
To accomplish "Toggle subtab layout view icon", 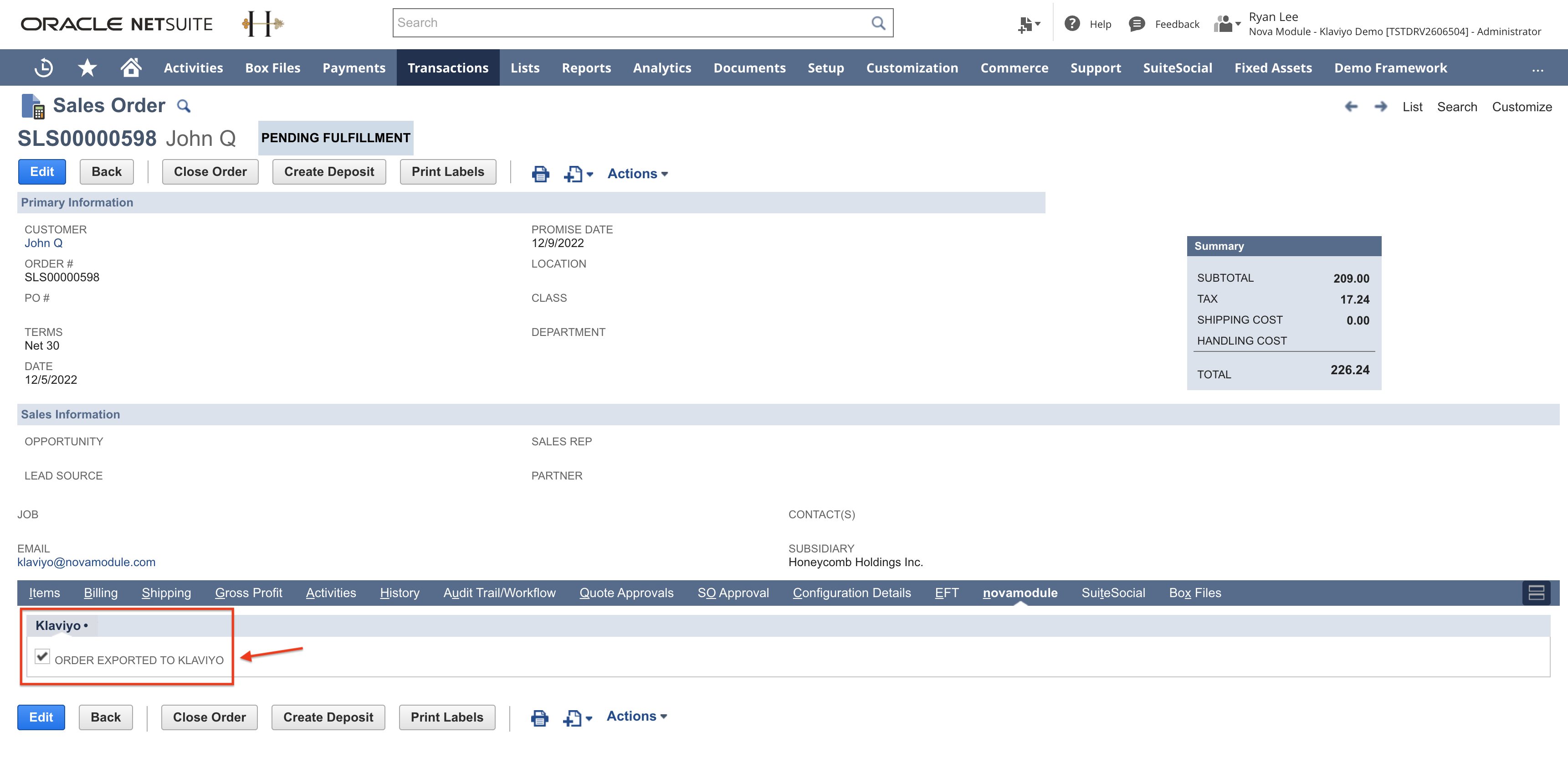I will (x=1536, y=593).
